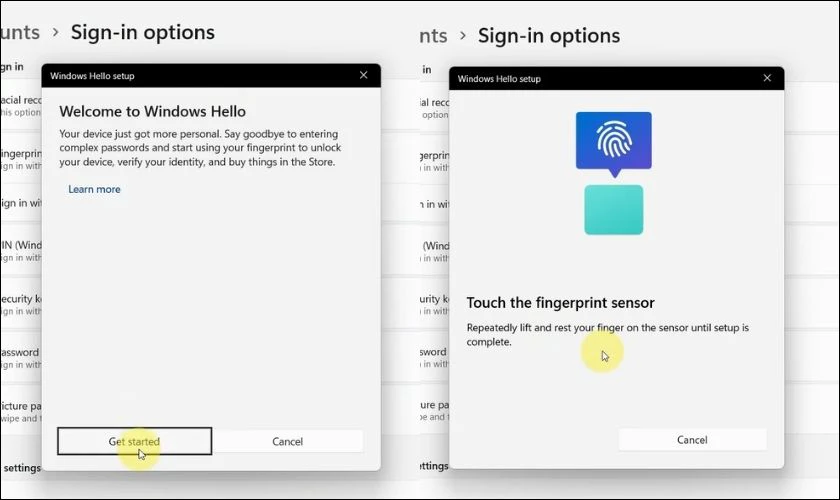Image resolution: width=840 pixels, height=500 pixels.
Task: Open PIN (Windows Hello) option in left window
Action: [21, 250]
